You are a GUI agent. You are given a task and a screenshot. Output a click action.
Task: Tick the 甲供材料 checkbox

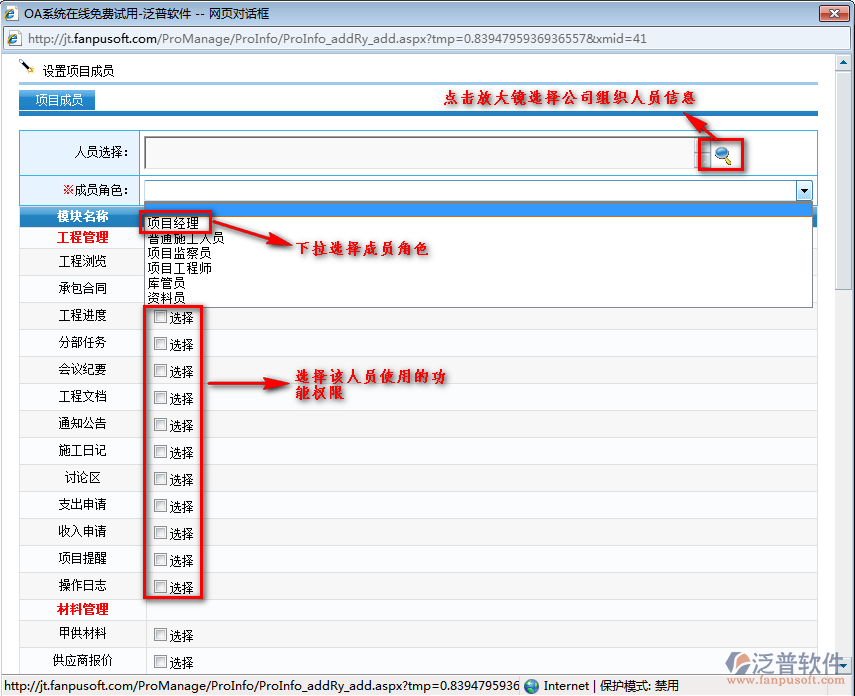(160, 634)
